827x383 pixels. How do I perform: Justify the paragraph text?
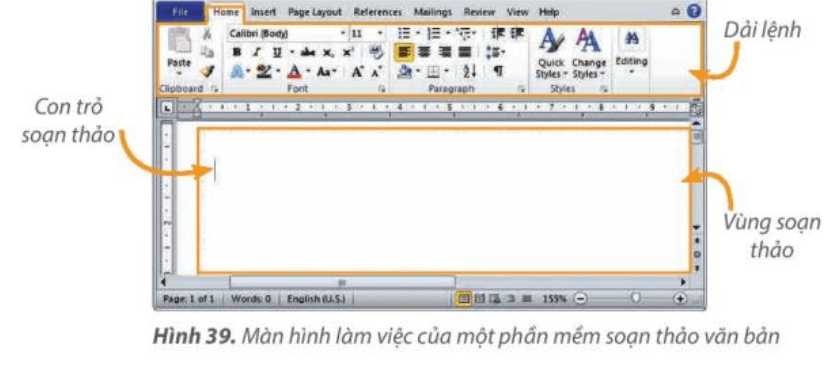tap(465, 52)
